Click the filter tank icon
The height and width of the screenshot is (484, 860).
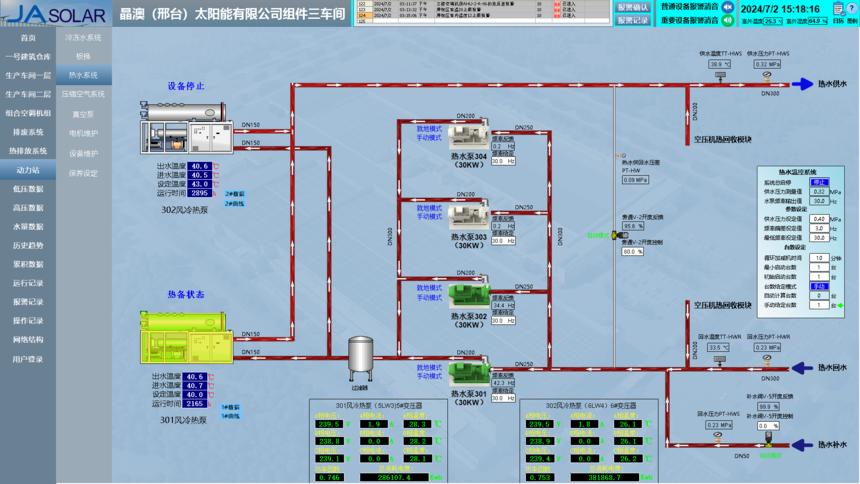pyautogui.click(x=359, y=355)
